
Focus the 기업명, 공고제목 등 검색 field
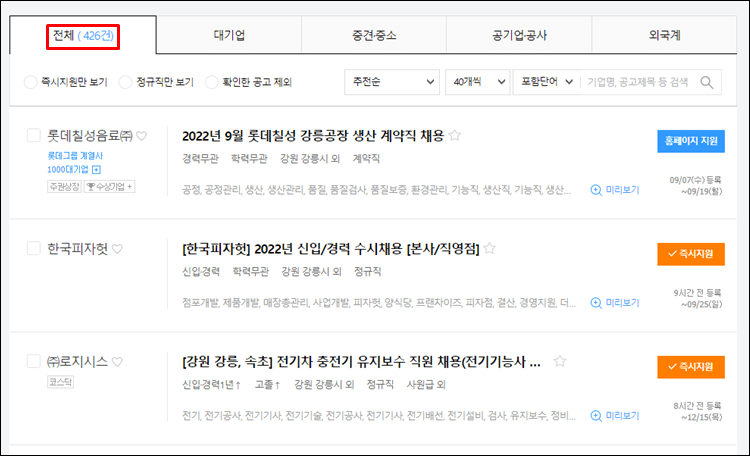(x=639, y=82)
